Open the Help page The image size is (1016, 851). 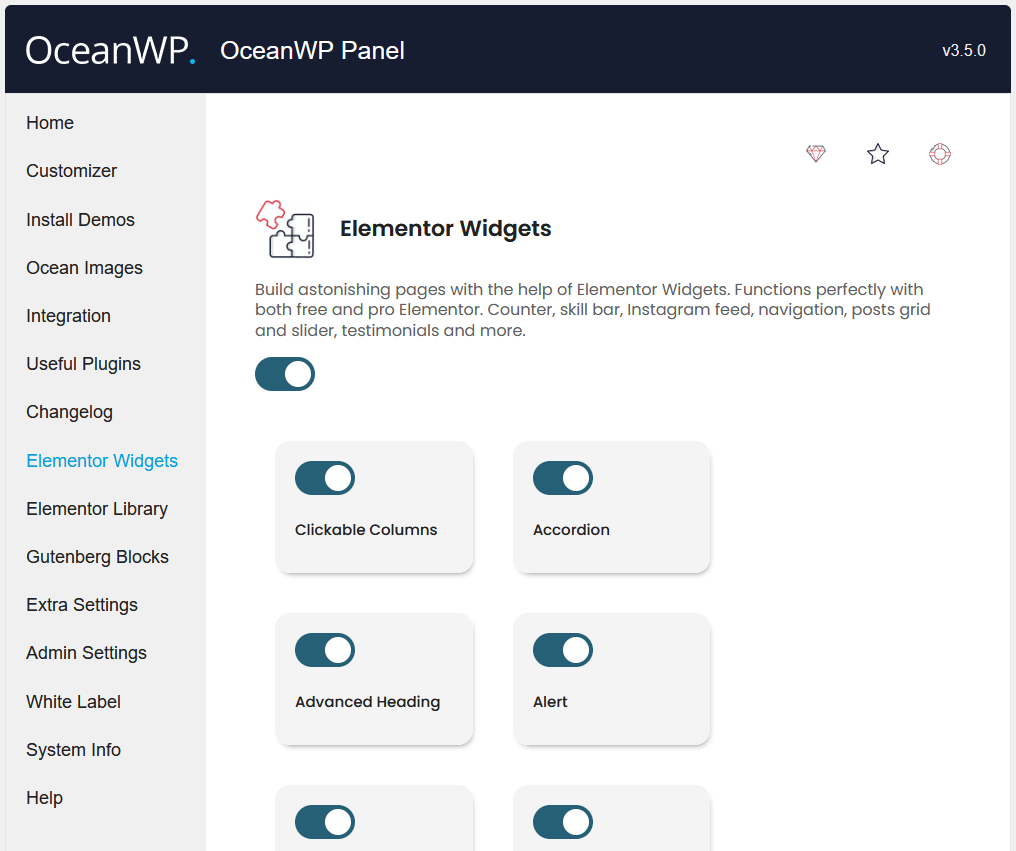coord(44,798)
